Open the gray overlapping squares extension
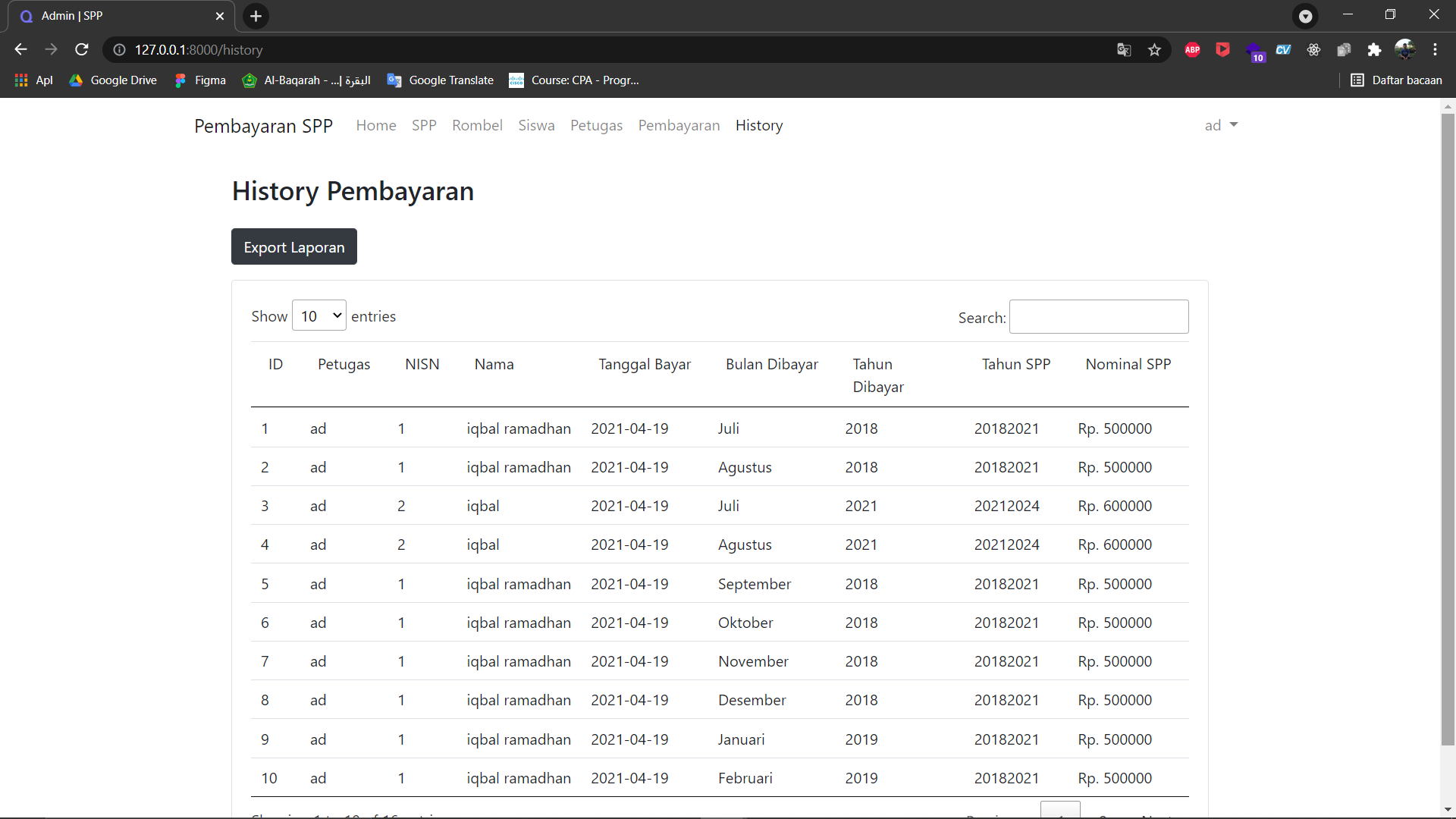 1344,49
